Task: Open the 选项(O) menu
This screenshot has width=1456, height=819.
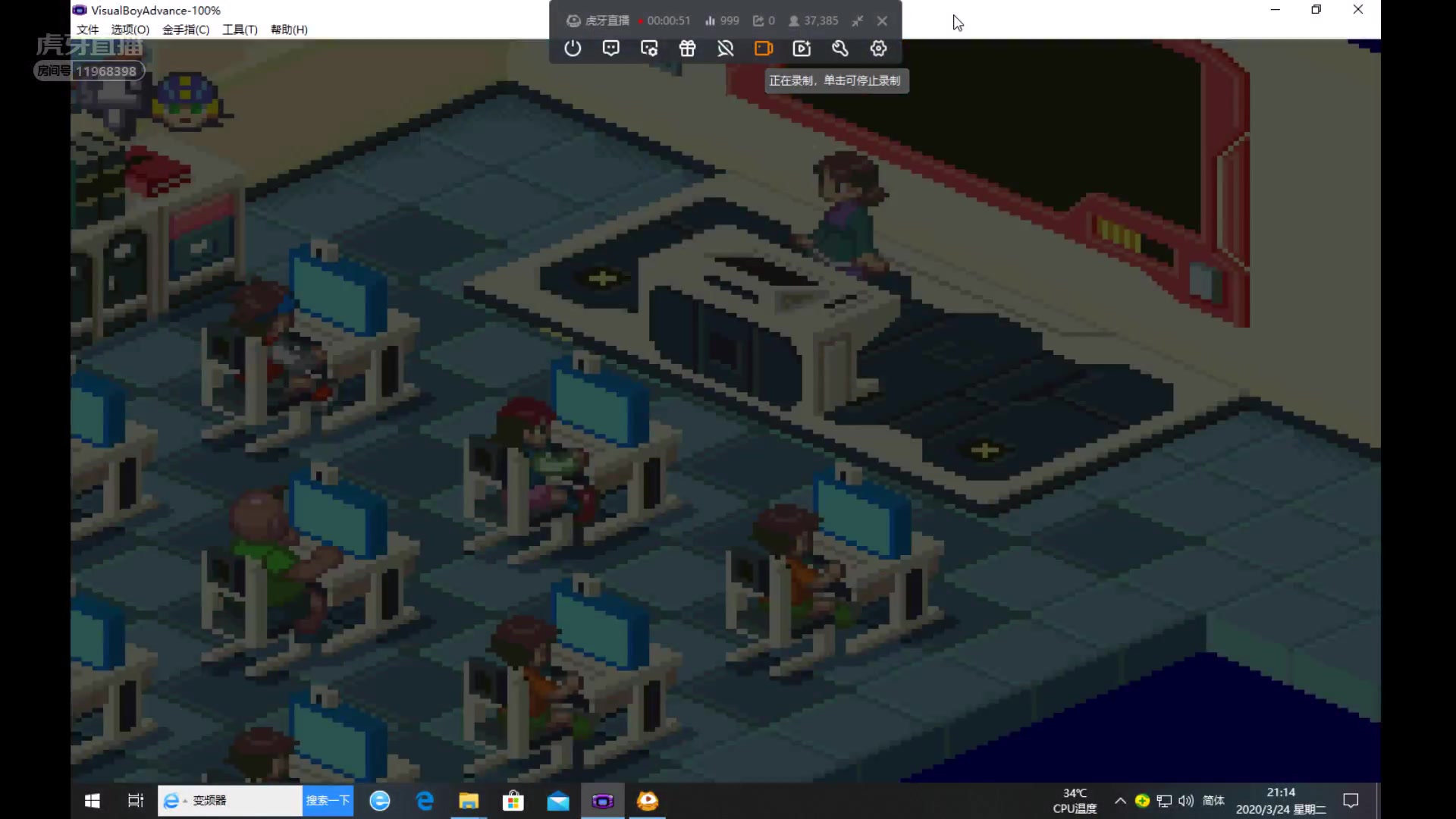Action: pos(130,30)
